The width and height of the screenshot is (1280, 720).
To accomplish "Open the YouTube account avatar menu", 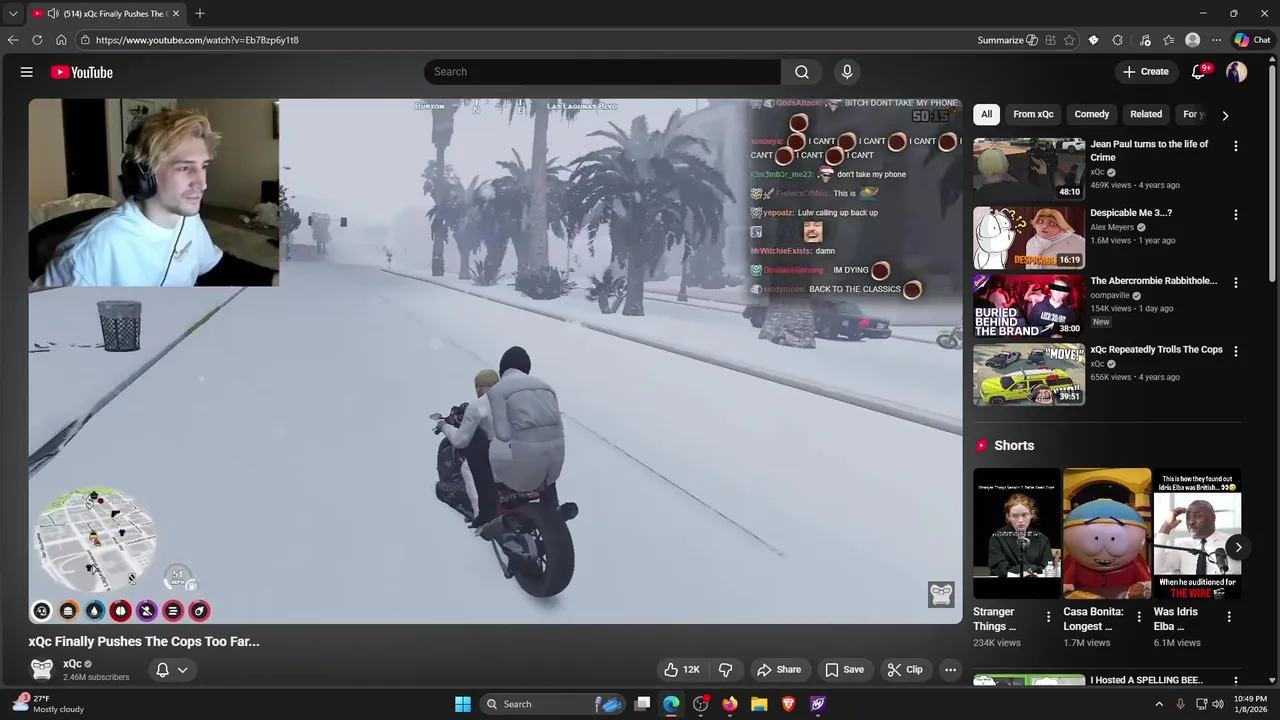I will point(1237,72).
